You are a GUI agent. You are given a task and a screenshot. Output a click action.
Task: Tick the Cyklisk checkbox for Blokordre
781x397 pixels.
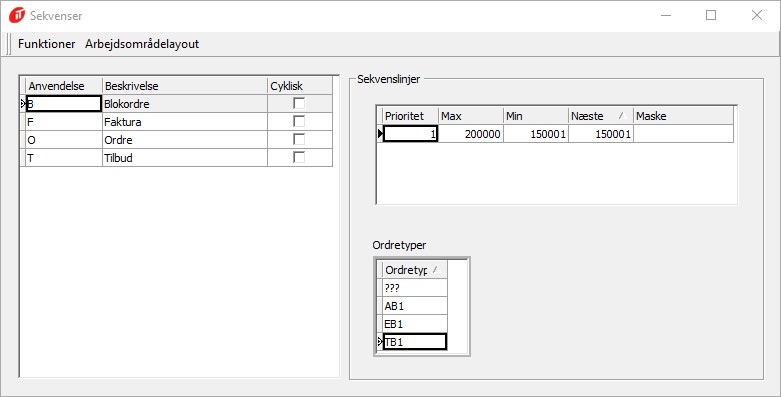tap(299, 104)
